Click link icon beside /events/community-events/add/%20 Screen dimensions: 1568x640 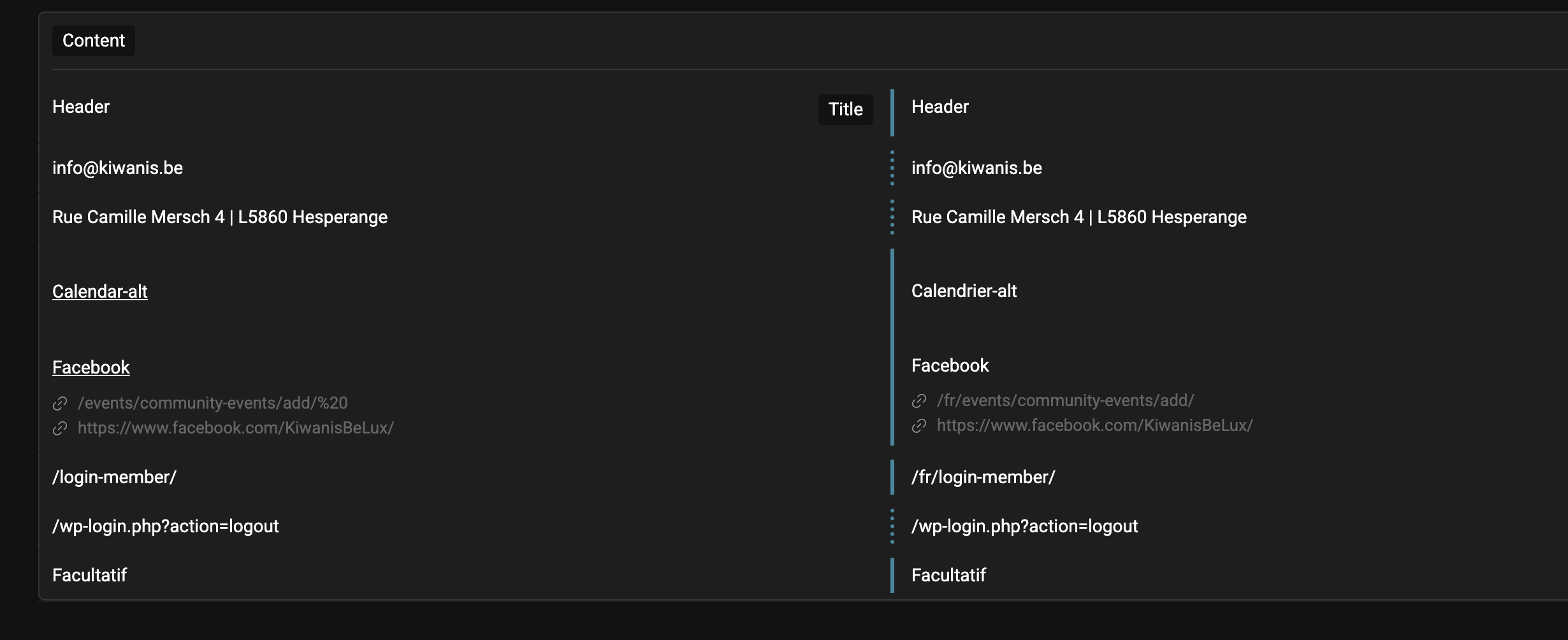[x=60, y=404]
